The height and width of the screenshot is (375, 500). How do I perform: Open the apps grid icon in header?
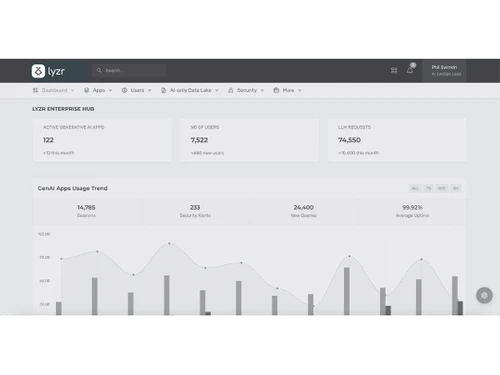(x=394, y=70)
